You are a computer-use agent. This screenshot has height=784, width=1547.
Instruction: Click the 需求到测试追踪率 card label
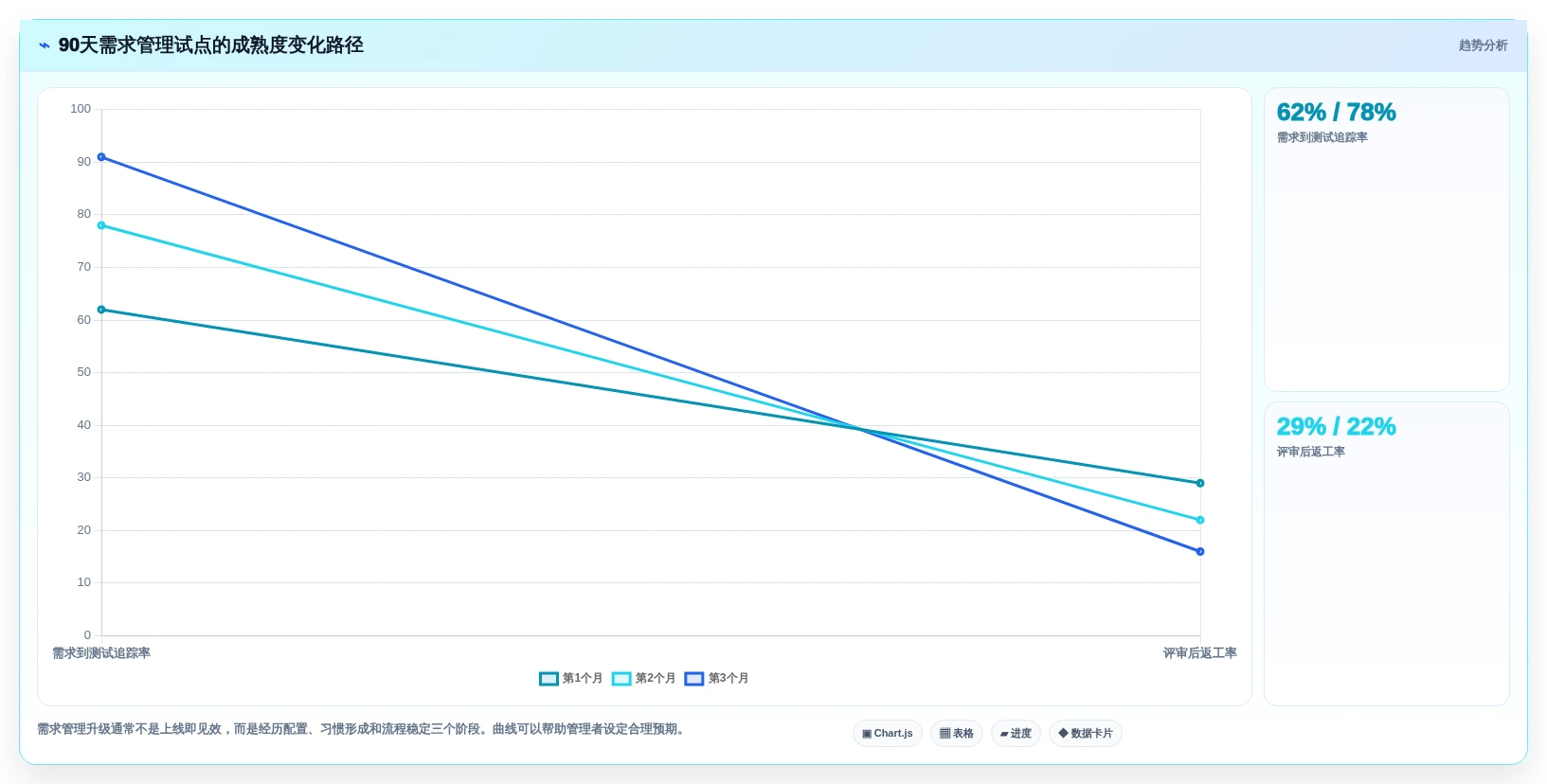point(1322,138)
